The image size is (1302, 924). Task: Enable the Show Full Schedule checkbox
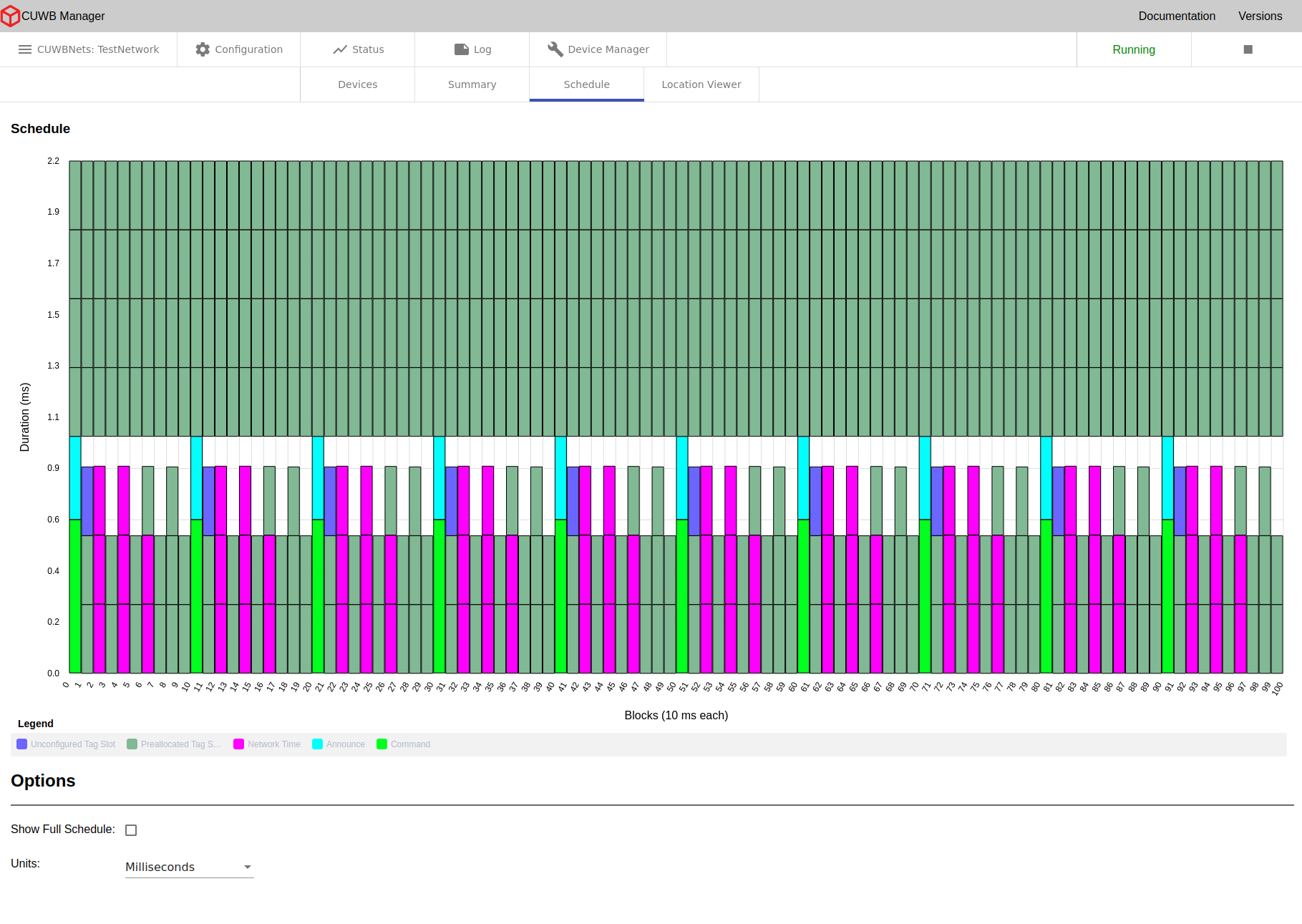[130, 830]
